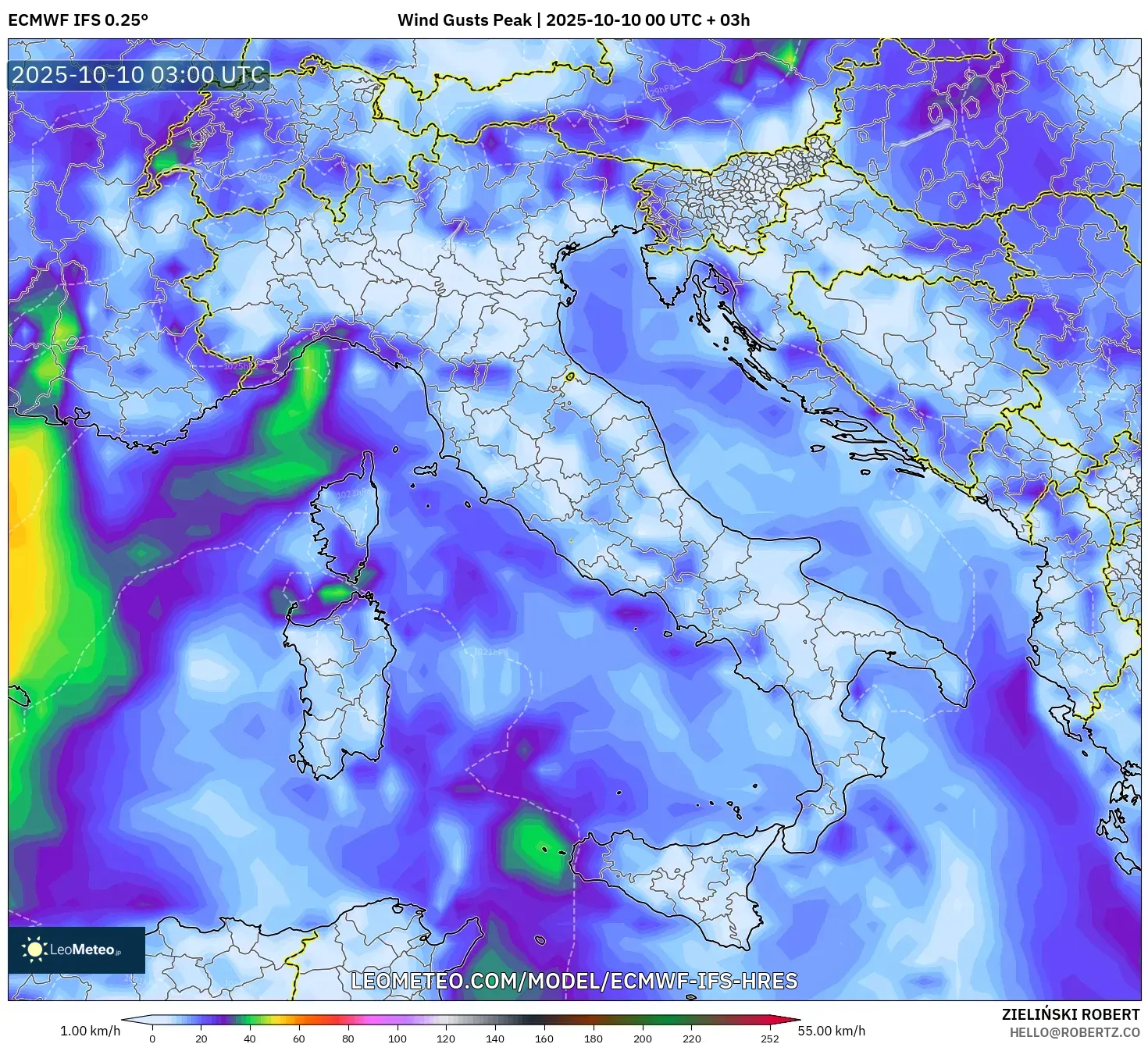Click the green gust patch west of Sicily
The height and width of the screenshot is (1044, 1148).
535,847
